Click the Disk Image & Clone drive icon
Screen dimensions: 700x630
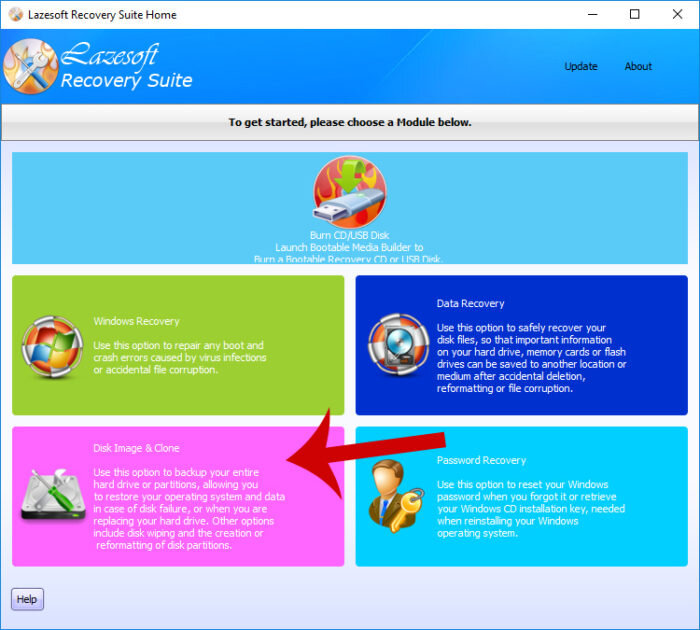click(x=53, y=495)
